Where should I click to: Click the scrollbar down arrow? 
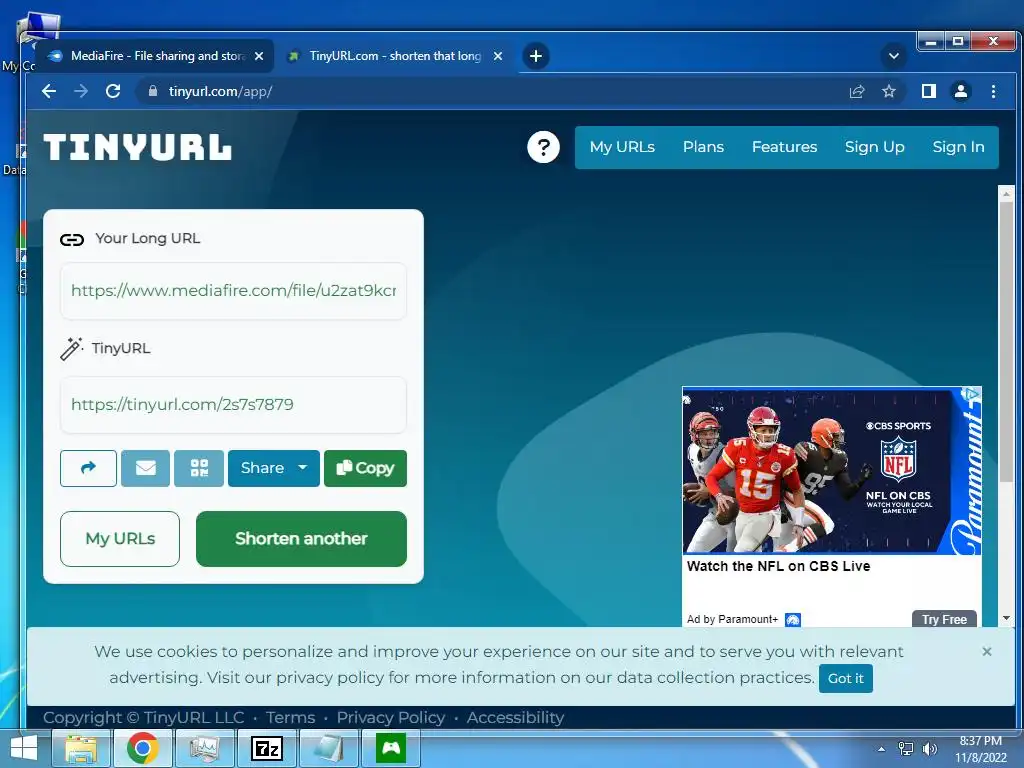[1006, 618]
